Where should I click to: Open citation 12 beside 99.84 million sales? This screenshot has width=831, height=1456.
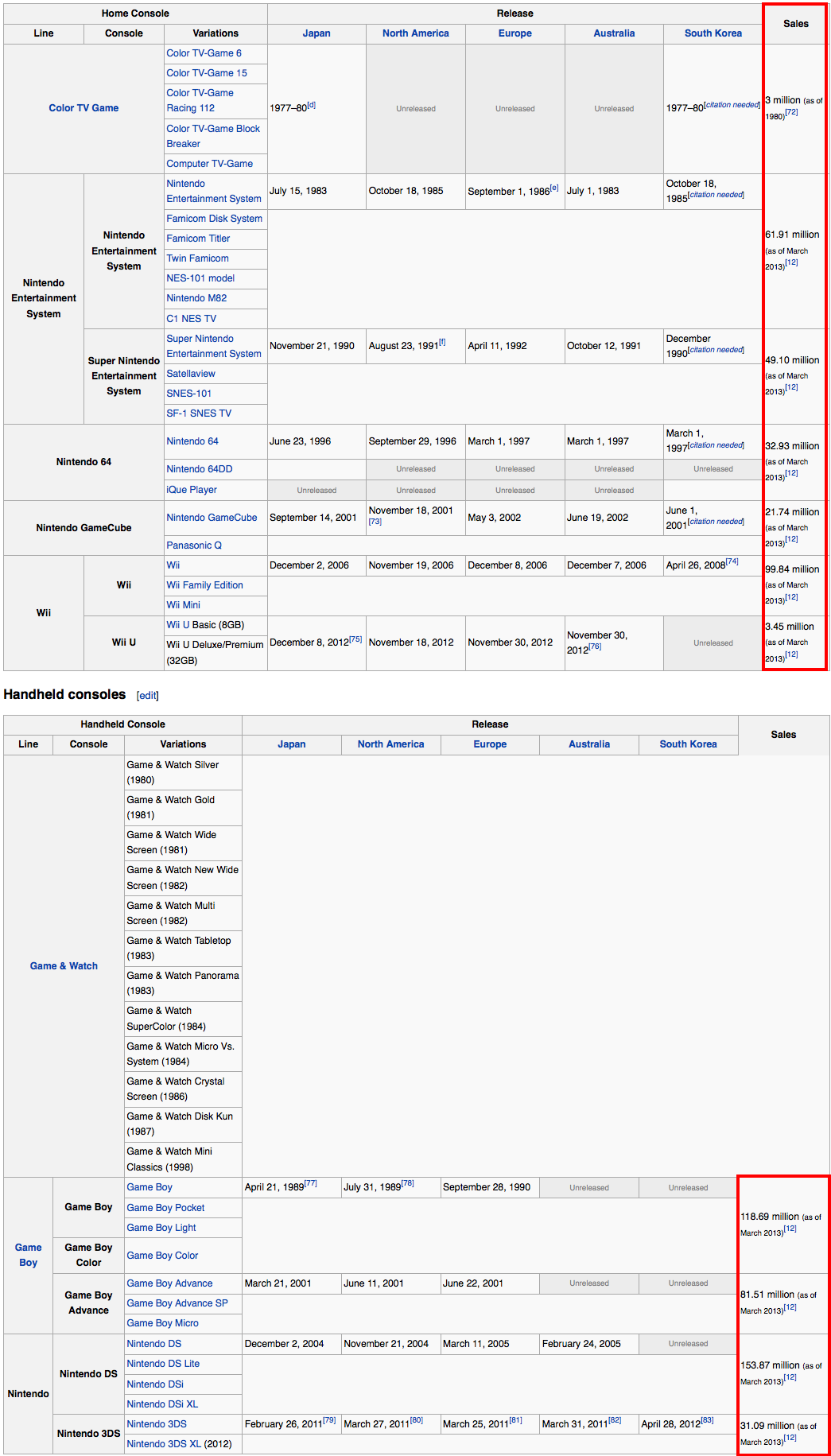791,598
